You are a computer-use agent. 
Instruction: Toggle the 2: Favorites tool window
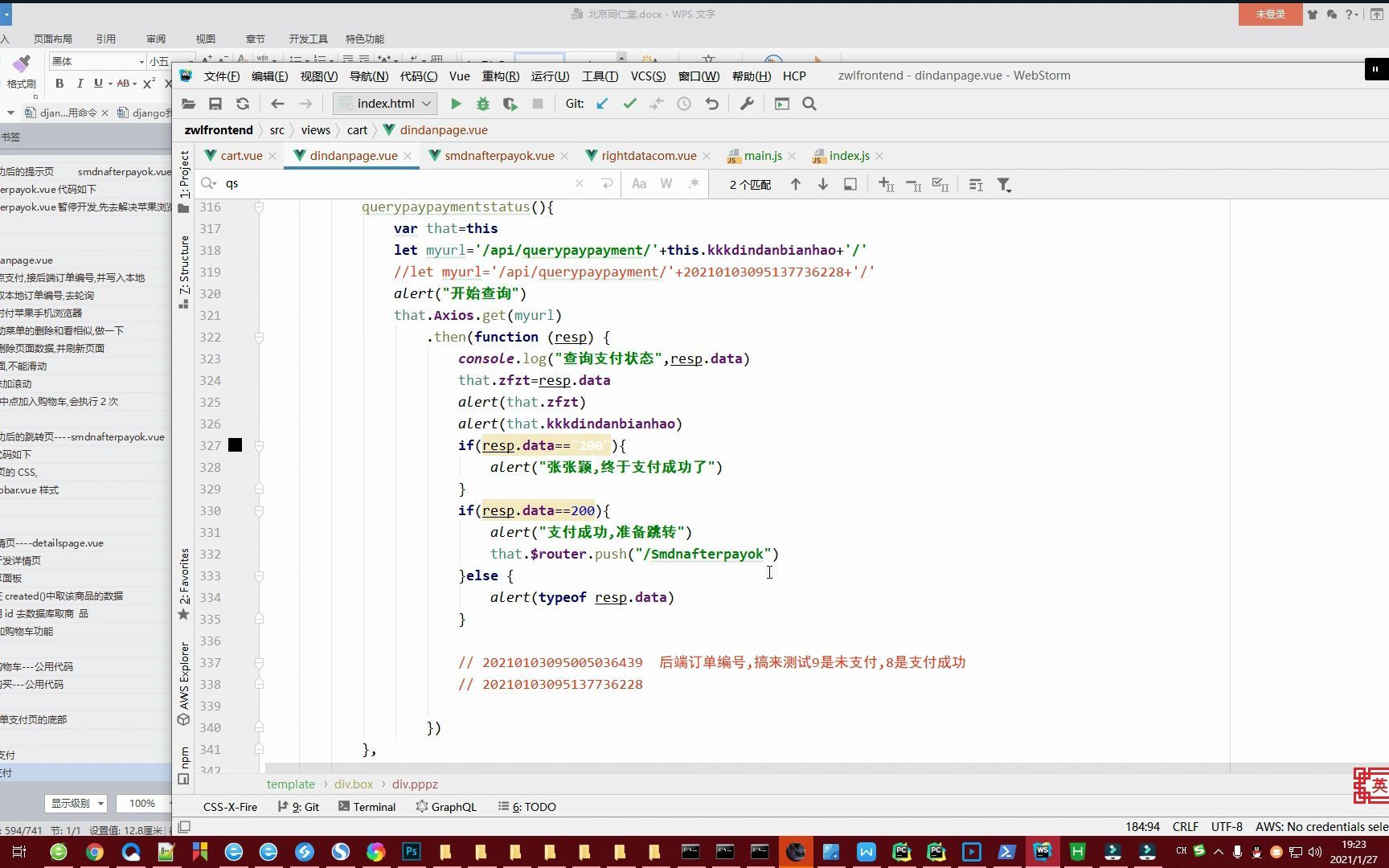tap(184, 584)
